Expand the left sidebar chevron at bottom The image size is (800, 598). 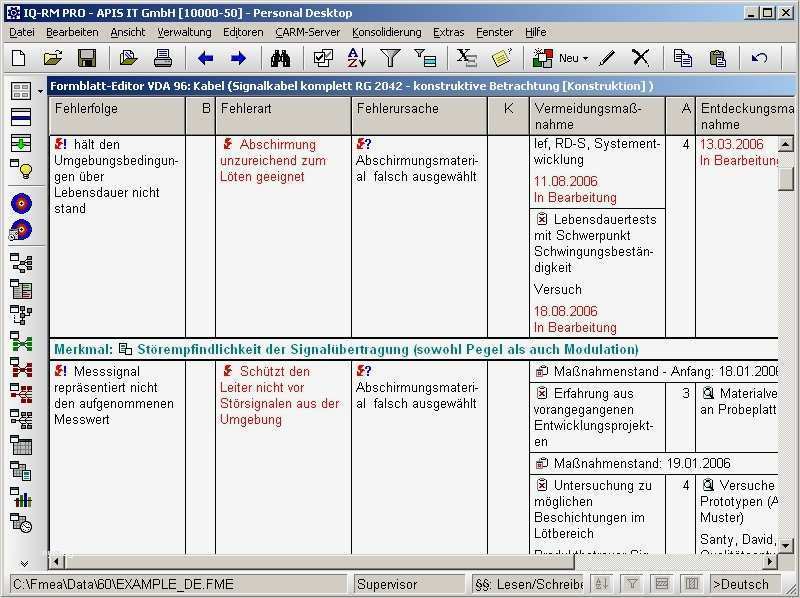(x=24, y=564)
